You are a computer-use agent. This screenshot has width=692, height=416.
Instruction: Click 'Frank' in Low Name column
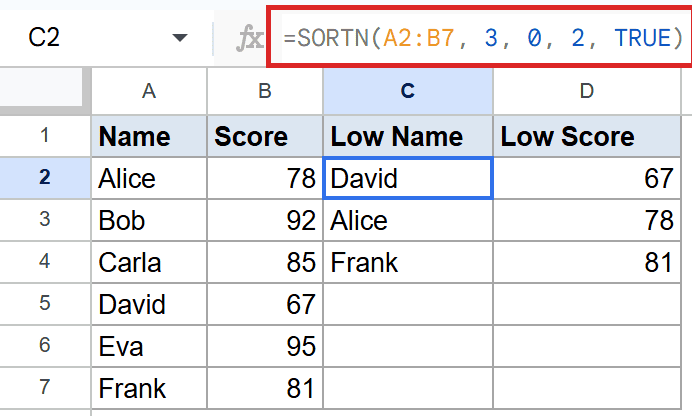408,262
